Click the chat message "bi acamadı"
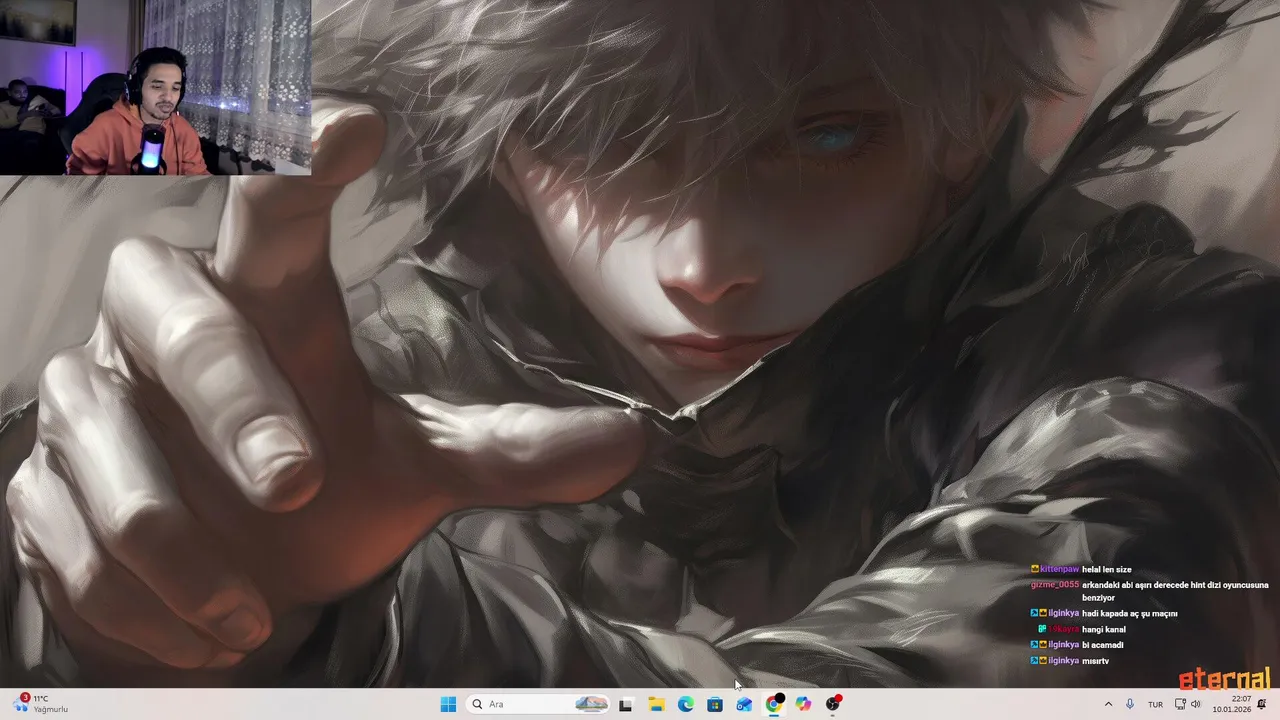Viewport: 1280px width, 720px height. pos(1103,645)
